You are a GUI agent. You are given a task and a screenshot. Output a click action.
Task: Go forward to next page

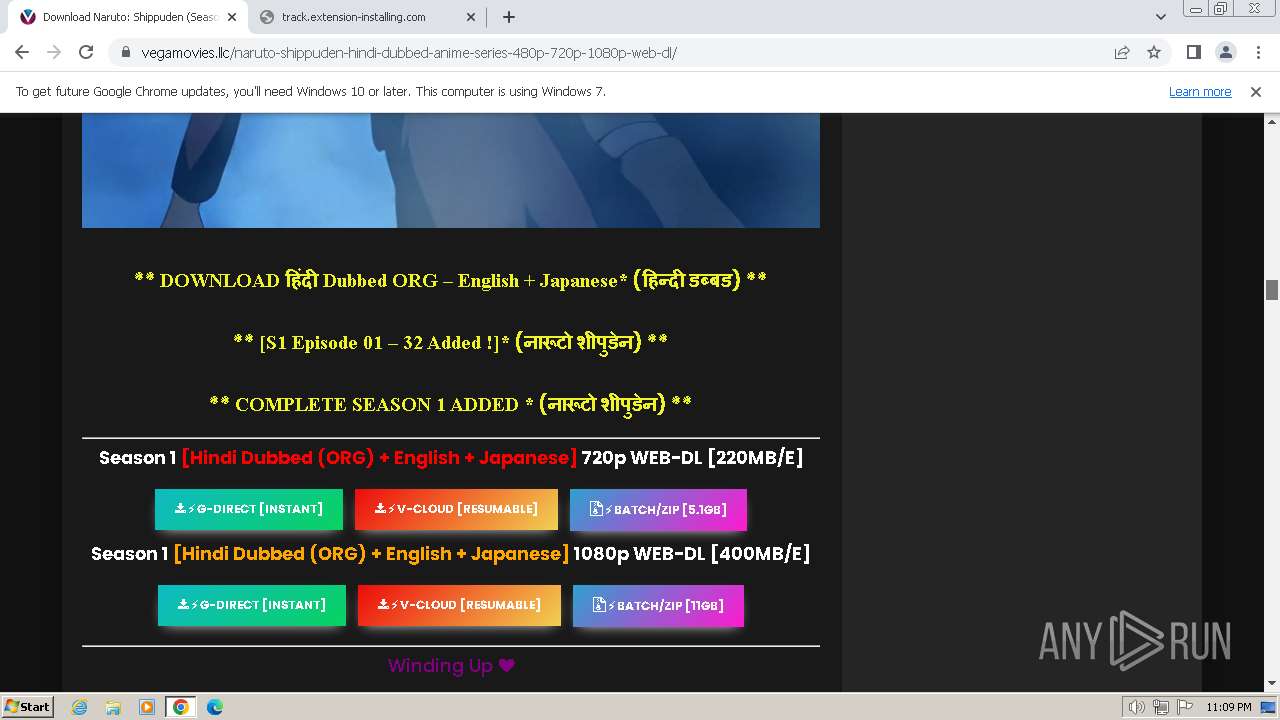click(54, 52)
